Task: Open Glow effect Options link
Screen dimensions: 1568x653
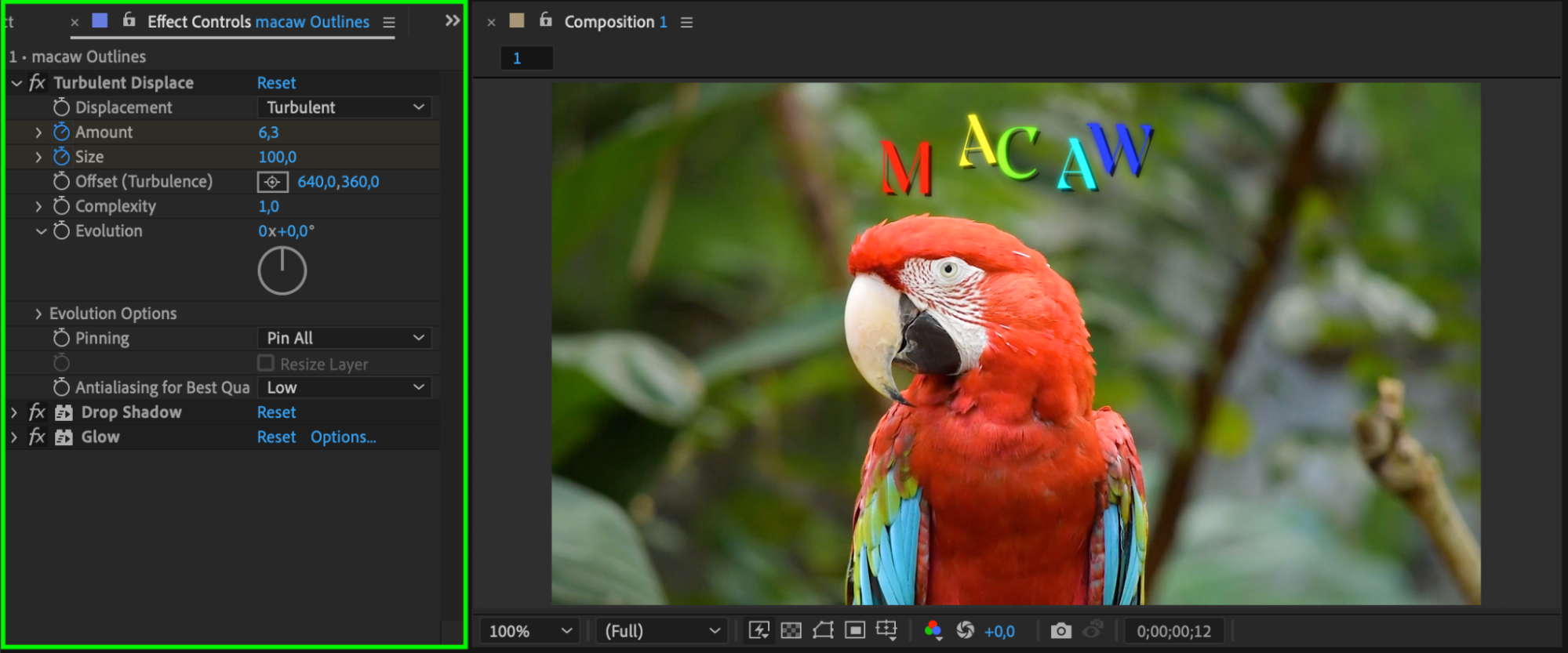Action: click(343, 437)
